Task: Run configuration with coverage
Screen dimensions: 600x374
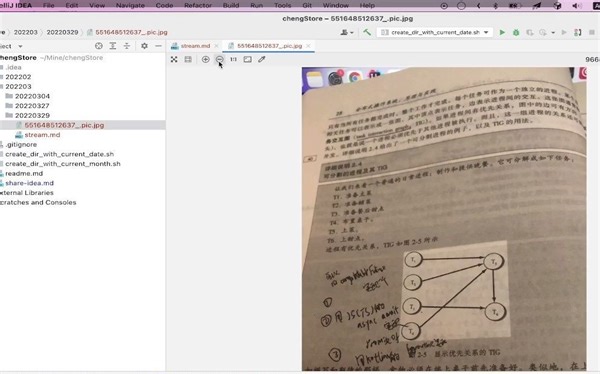Action: pyautogui.click(x=530, y=33)
